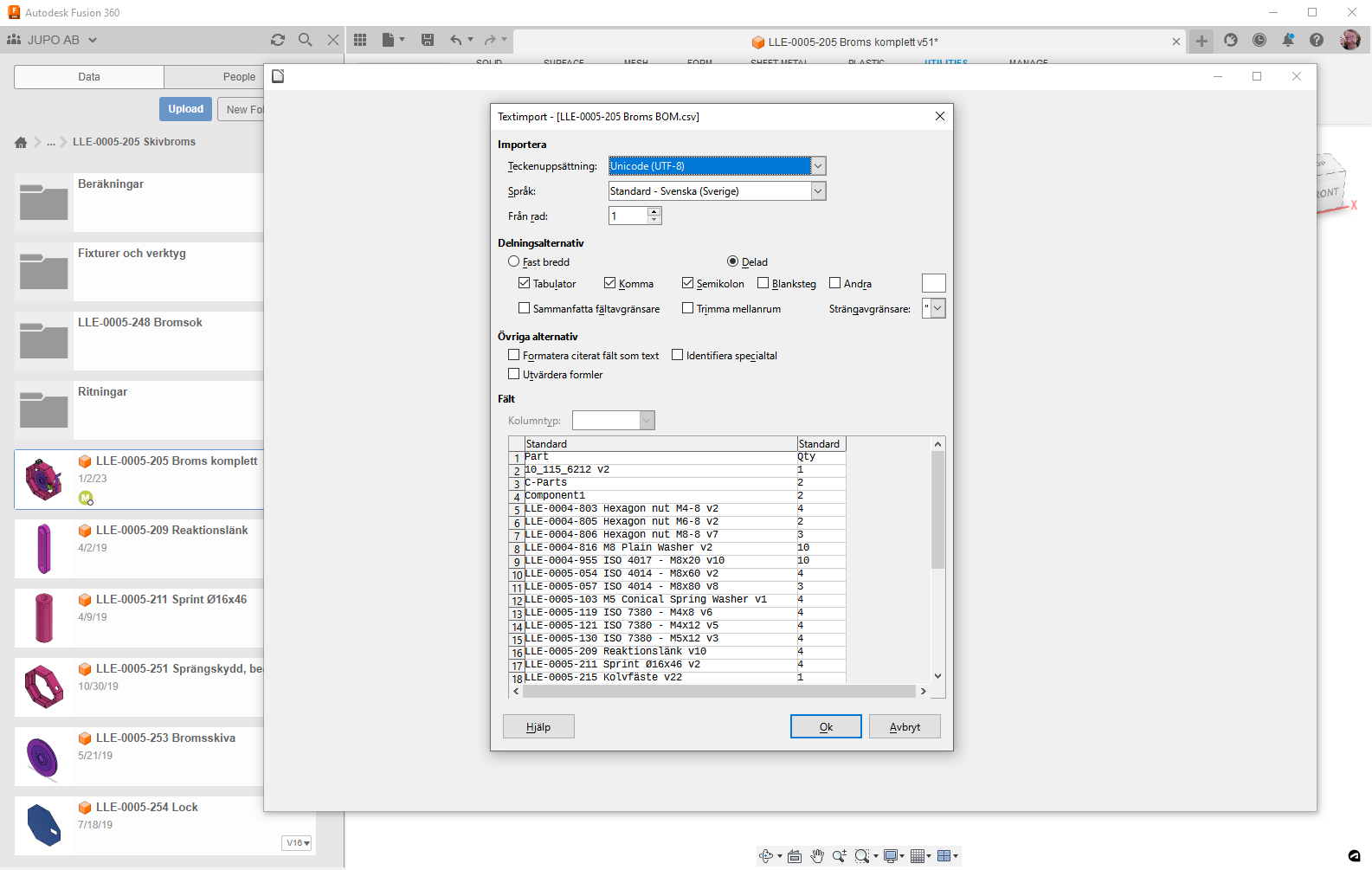
Task: Open the LLE-0005-205 Skivbroms breadcrumb
Action: point(134,142)
